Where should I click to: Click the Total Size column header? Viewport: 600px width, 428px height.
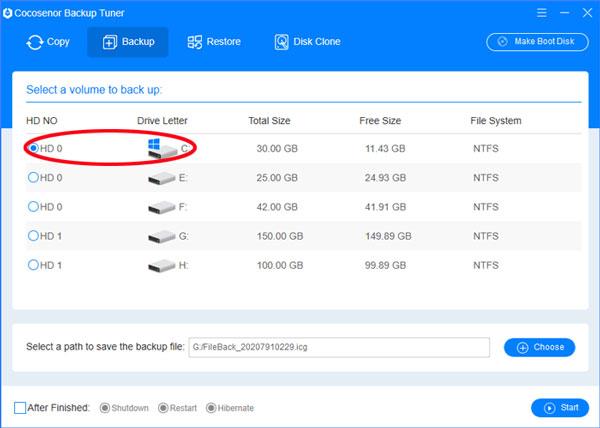[x=269, y=121]
